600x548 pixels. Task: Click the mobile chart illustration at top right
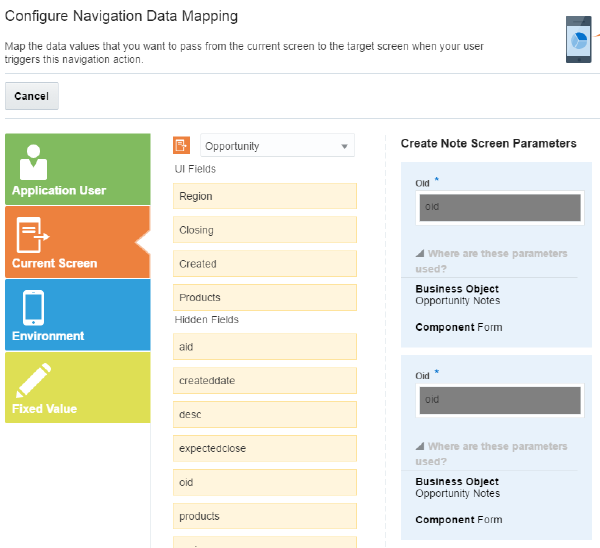(x=579, y=37)
